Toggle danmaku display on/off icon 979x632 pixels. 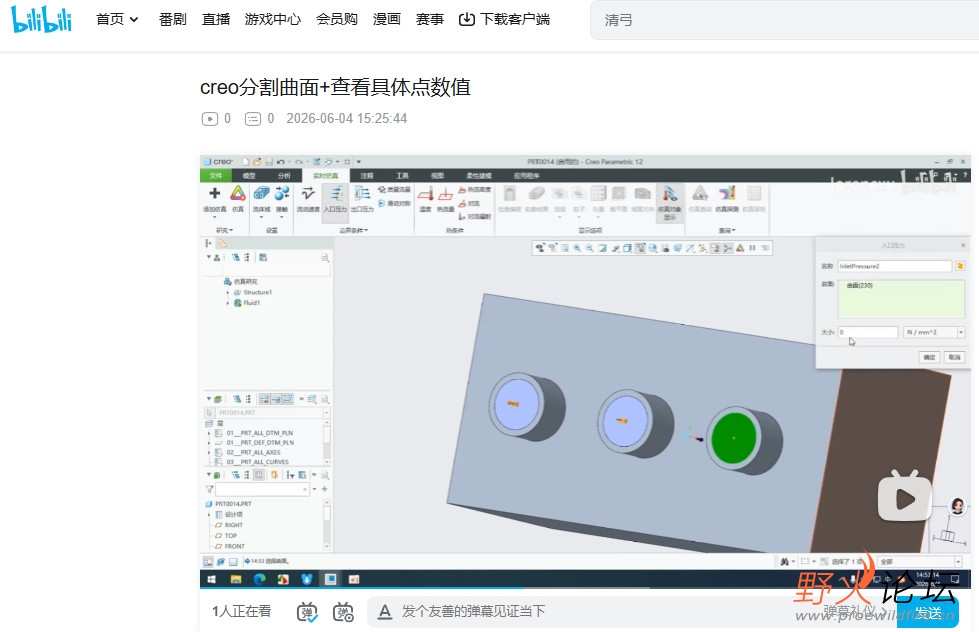307,611
